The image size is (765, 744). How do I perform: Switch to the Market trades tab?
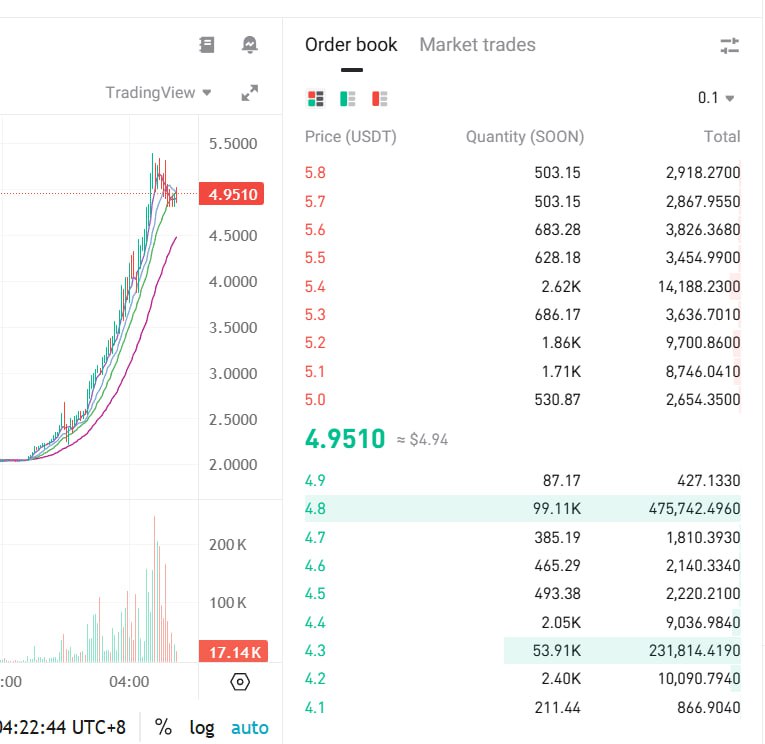coord(477,45)
